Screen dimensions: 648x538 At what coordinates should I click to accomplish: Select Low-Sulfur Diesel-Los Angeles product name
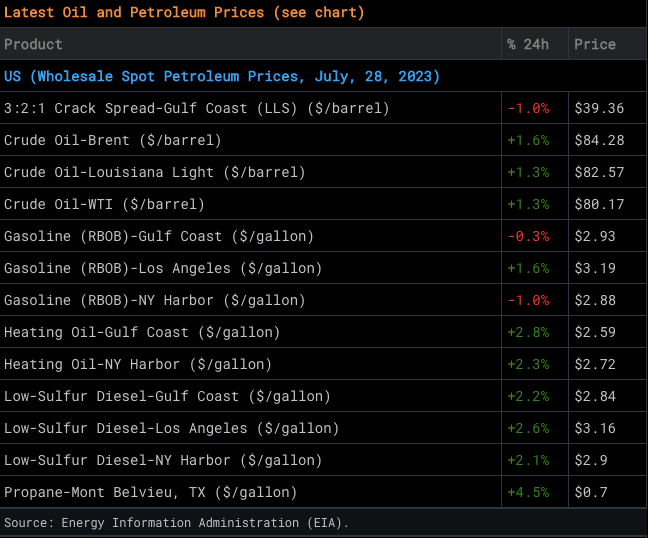172,428
